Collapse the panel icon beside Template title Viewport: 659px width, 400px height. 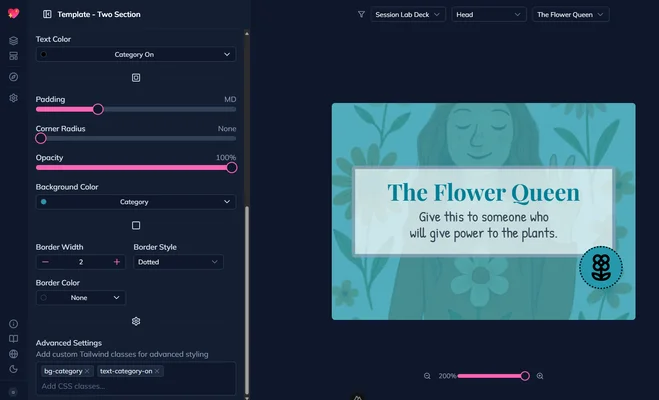[x=47, y=14]
